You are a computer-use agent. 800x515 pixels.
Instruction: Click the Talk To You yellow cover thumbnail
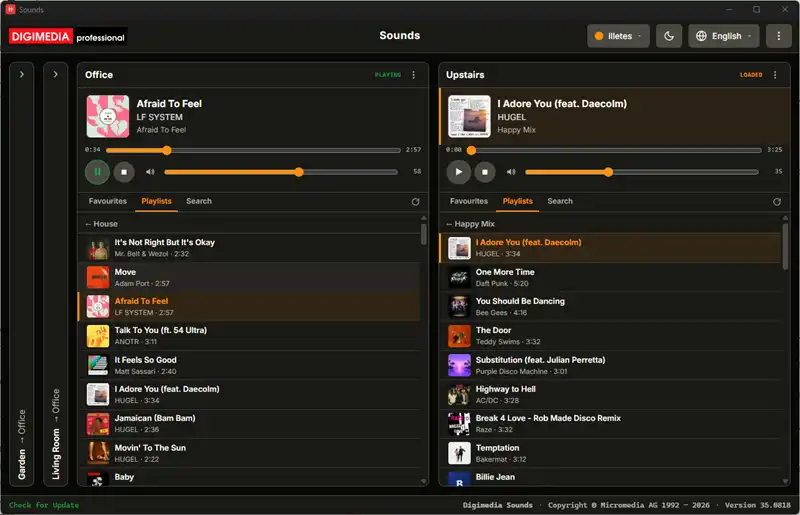97,336
